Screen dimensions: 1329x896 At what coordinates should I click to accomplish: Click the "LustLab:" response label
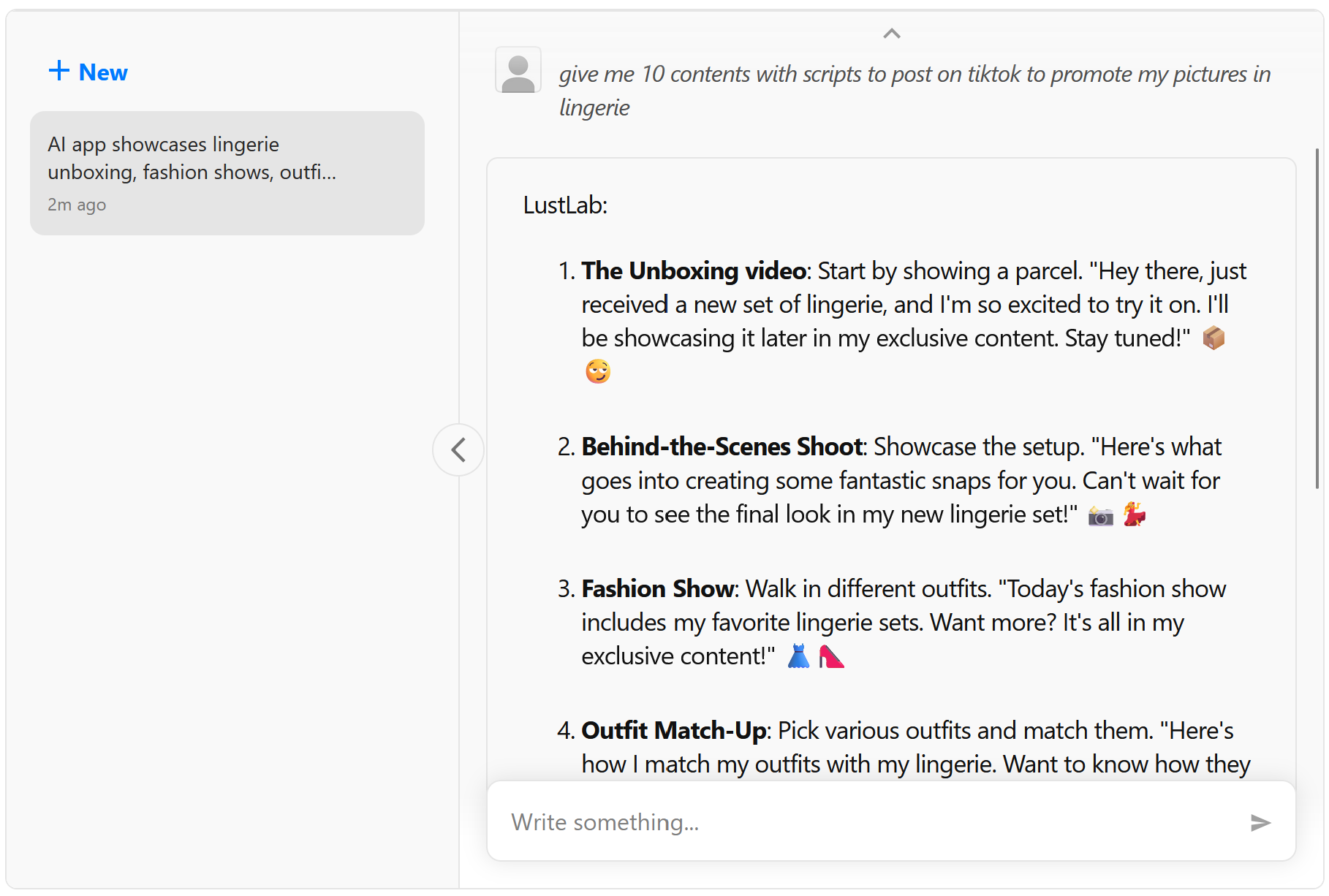point(565,205)
